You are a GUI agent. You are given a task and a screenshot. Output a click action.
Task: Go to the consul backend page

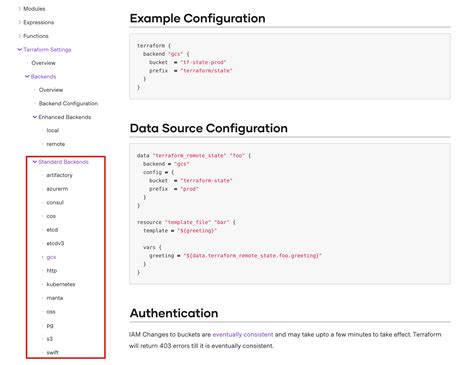tap(55, 202)
